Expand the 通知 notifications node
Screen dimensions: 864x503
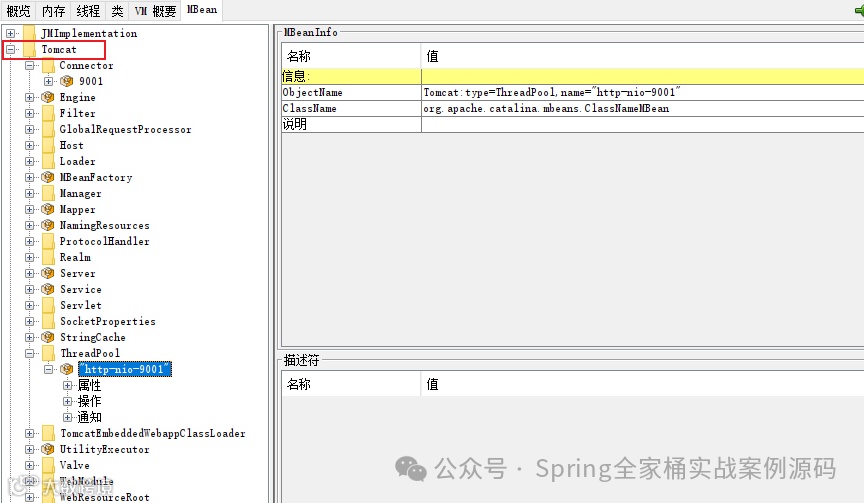tap(67, 417)
